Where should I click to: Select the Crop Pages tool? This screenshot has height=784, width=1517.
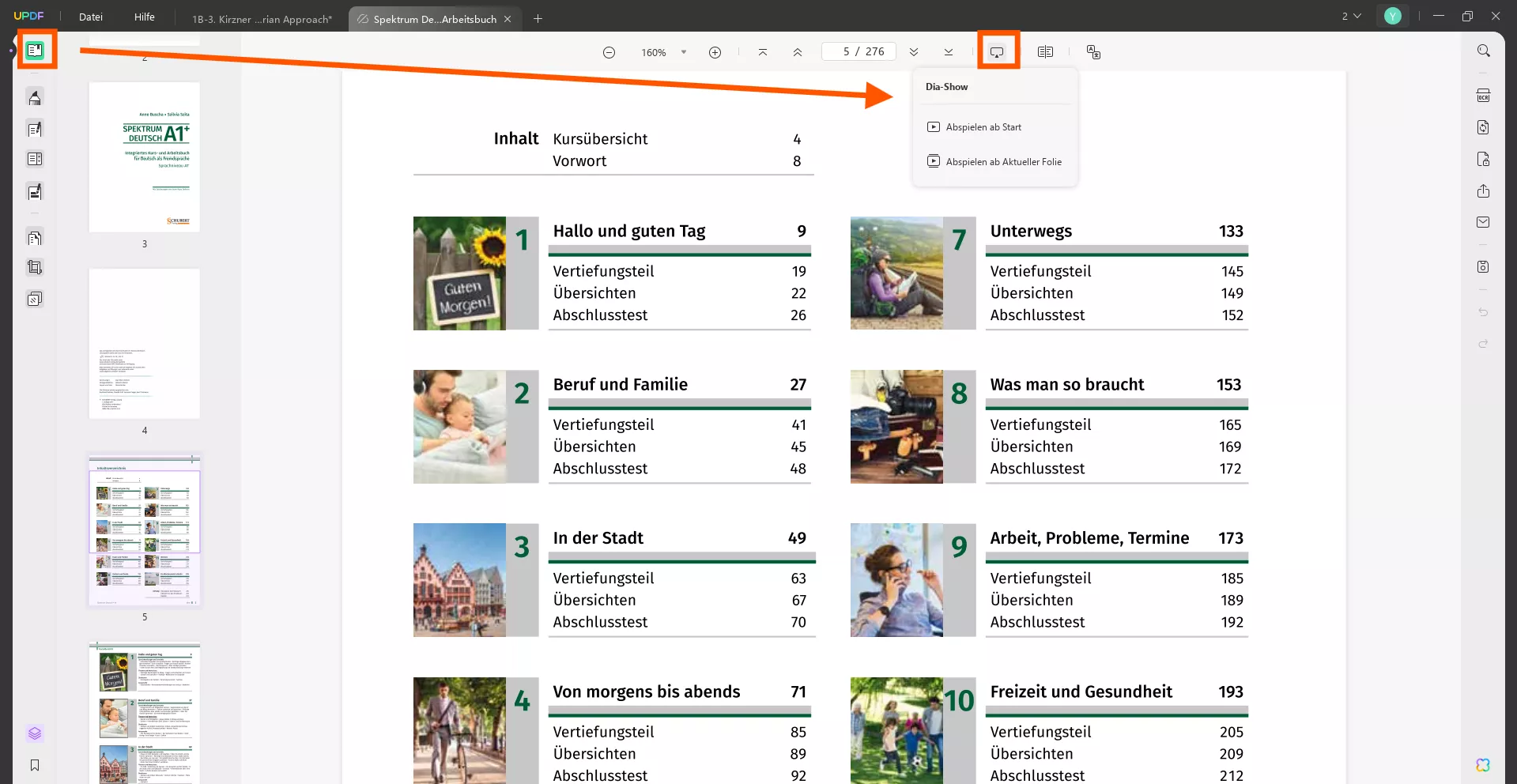[x=35, y=268]
